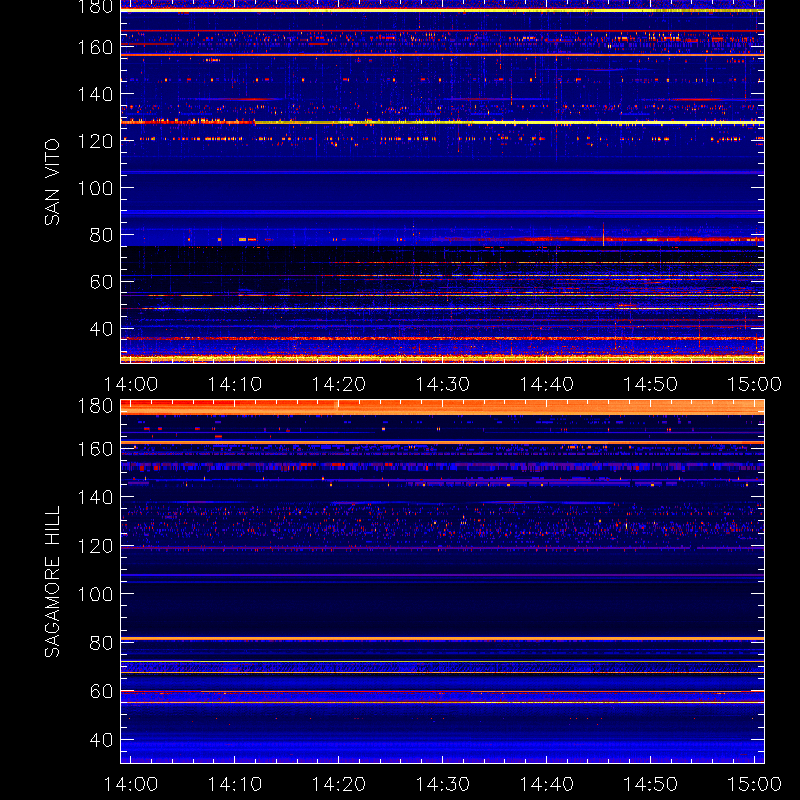Click 15:00 time label below Sagamore Hill plot
The height and width of the screenshot is (800, 800).
(x=754, y=784)
